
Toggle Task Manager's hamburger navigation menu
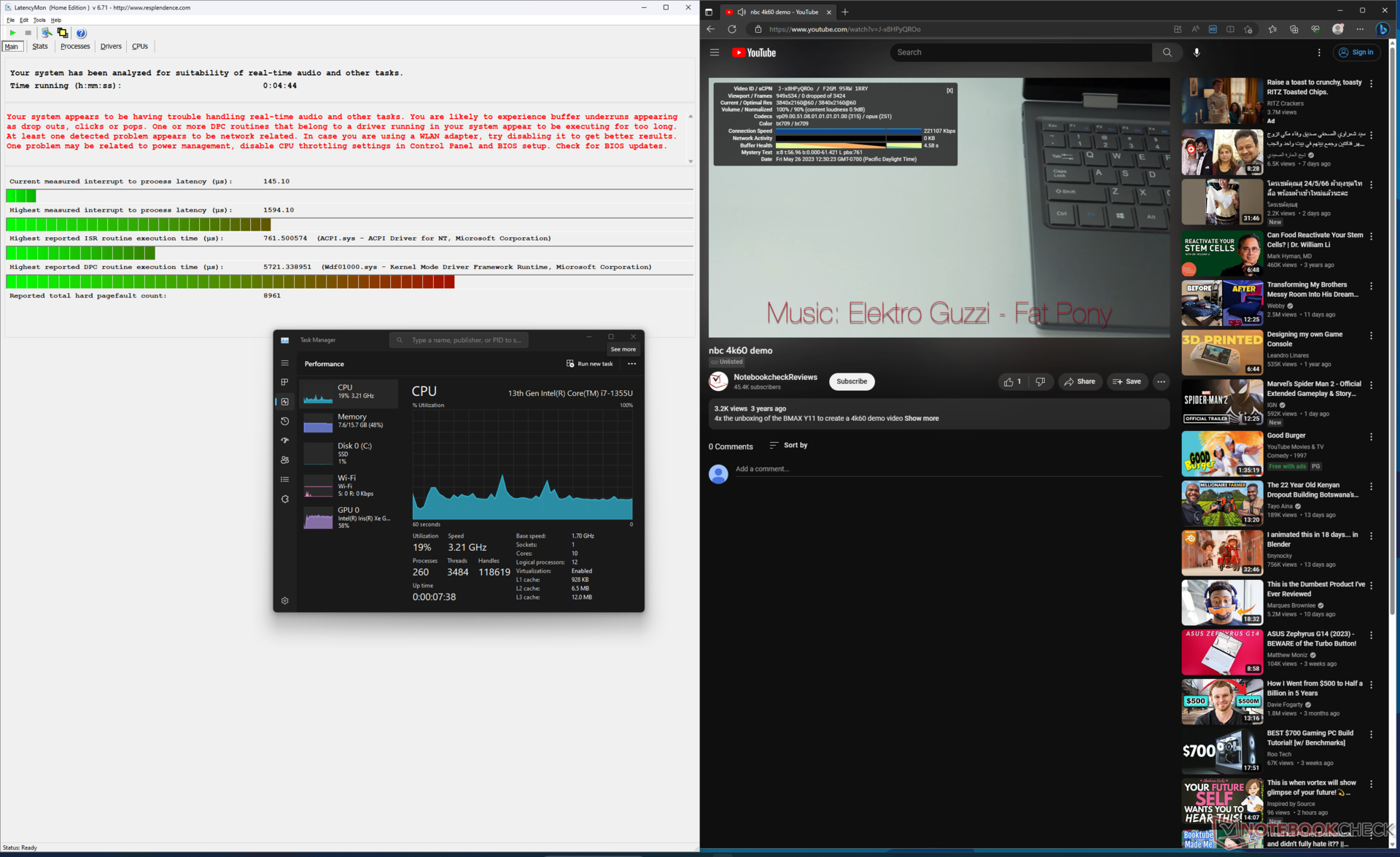point(285,363)
